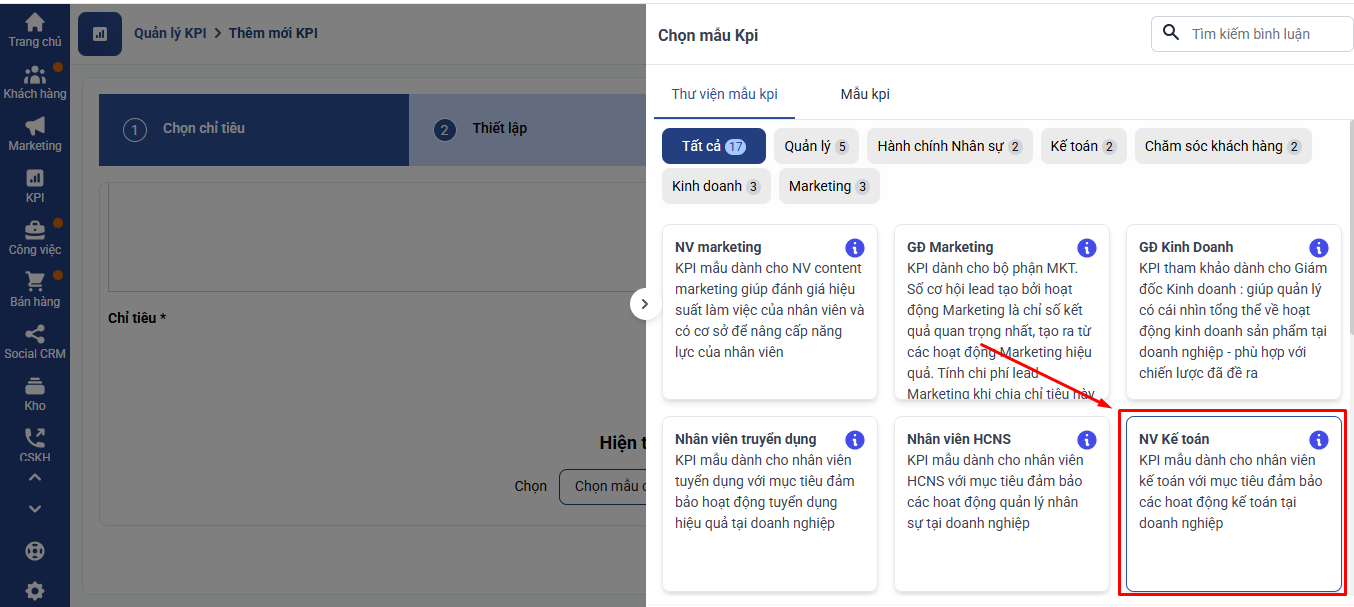Open Social CRM share icon

[34, 335]
